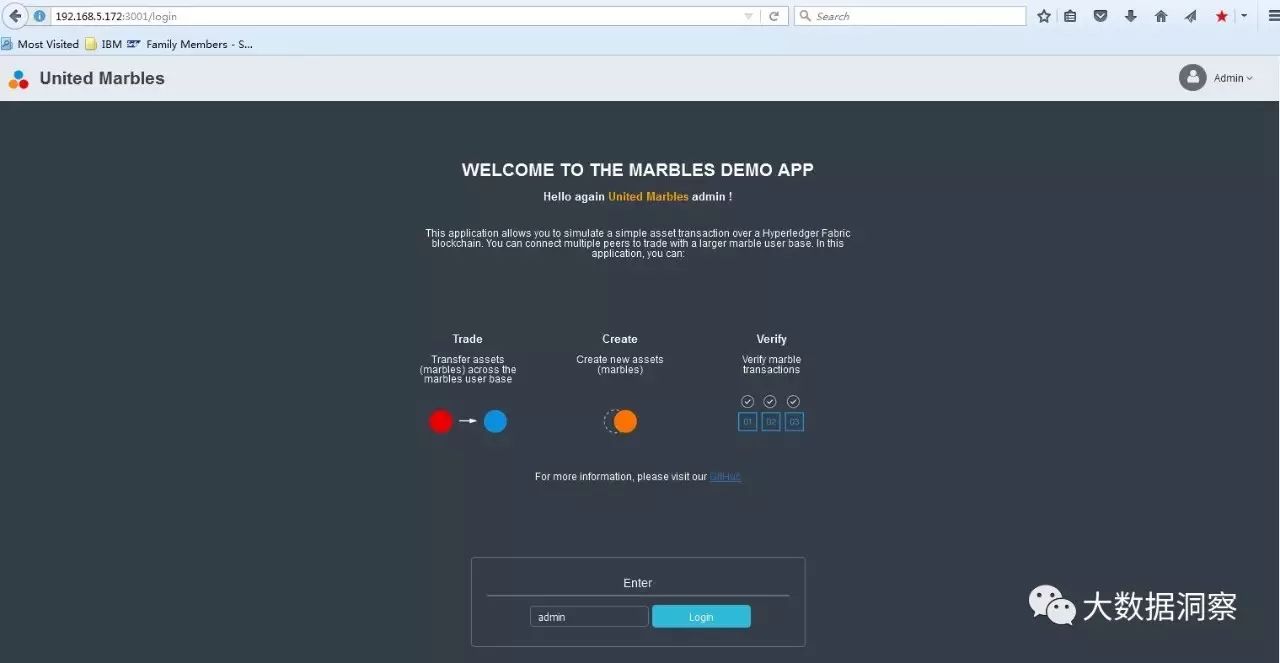Click the United Marbles logo icon

(x=19, y=79)
